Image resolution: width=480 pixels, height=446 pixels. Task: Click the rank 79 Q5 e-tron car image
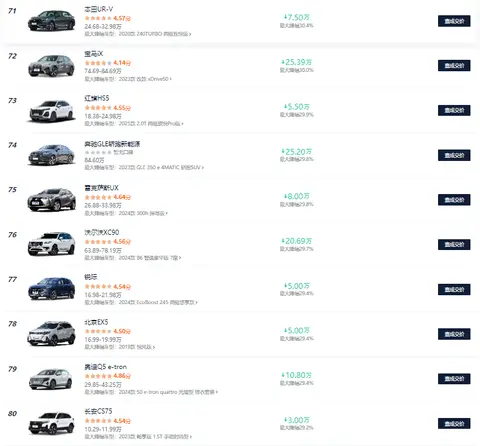51,378
